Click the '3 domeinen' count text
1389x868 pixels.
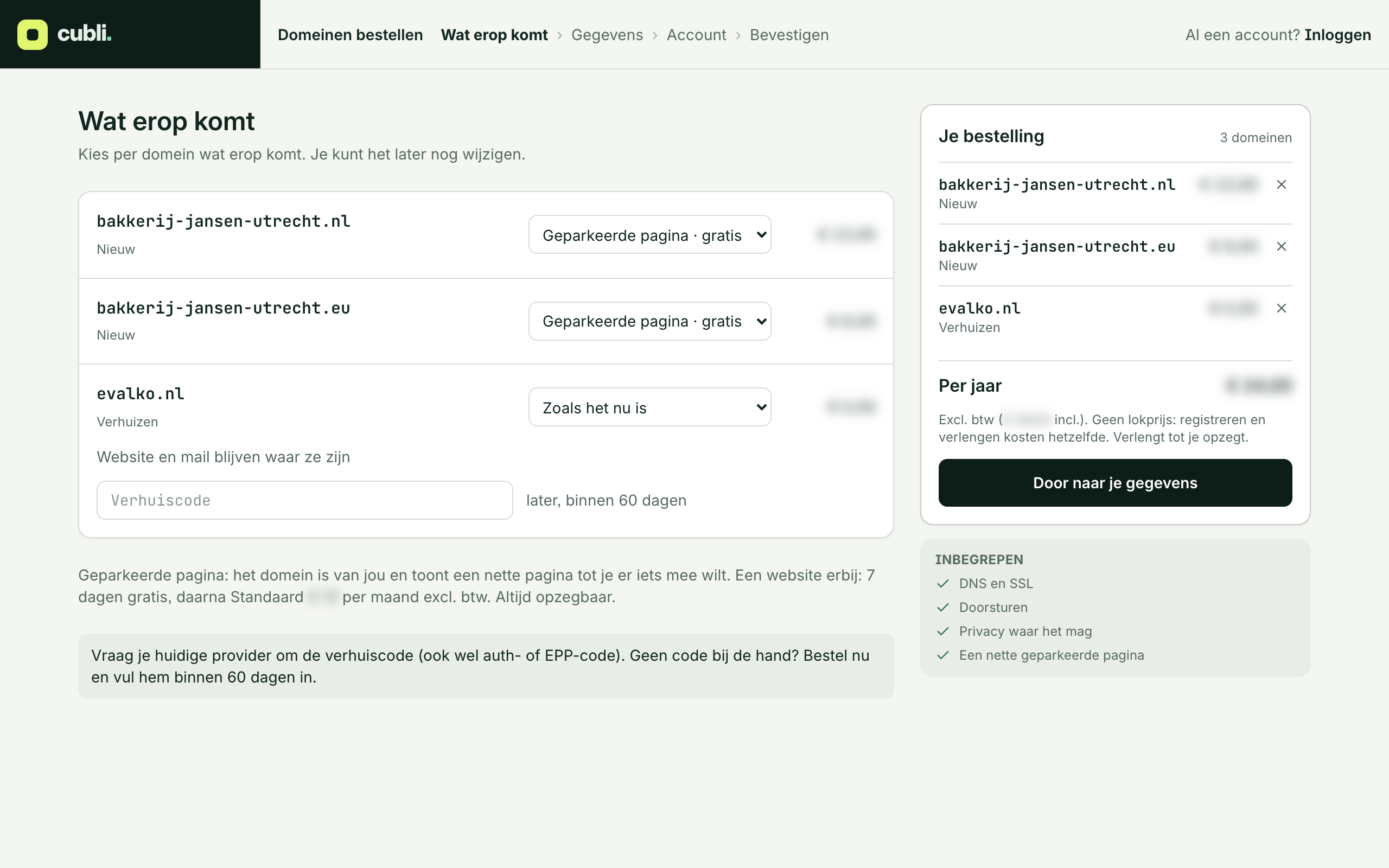(1256, 138)
